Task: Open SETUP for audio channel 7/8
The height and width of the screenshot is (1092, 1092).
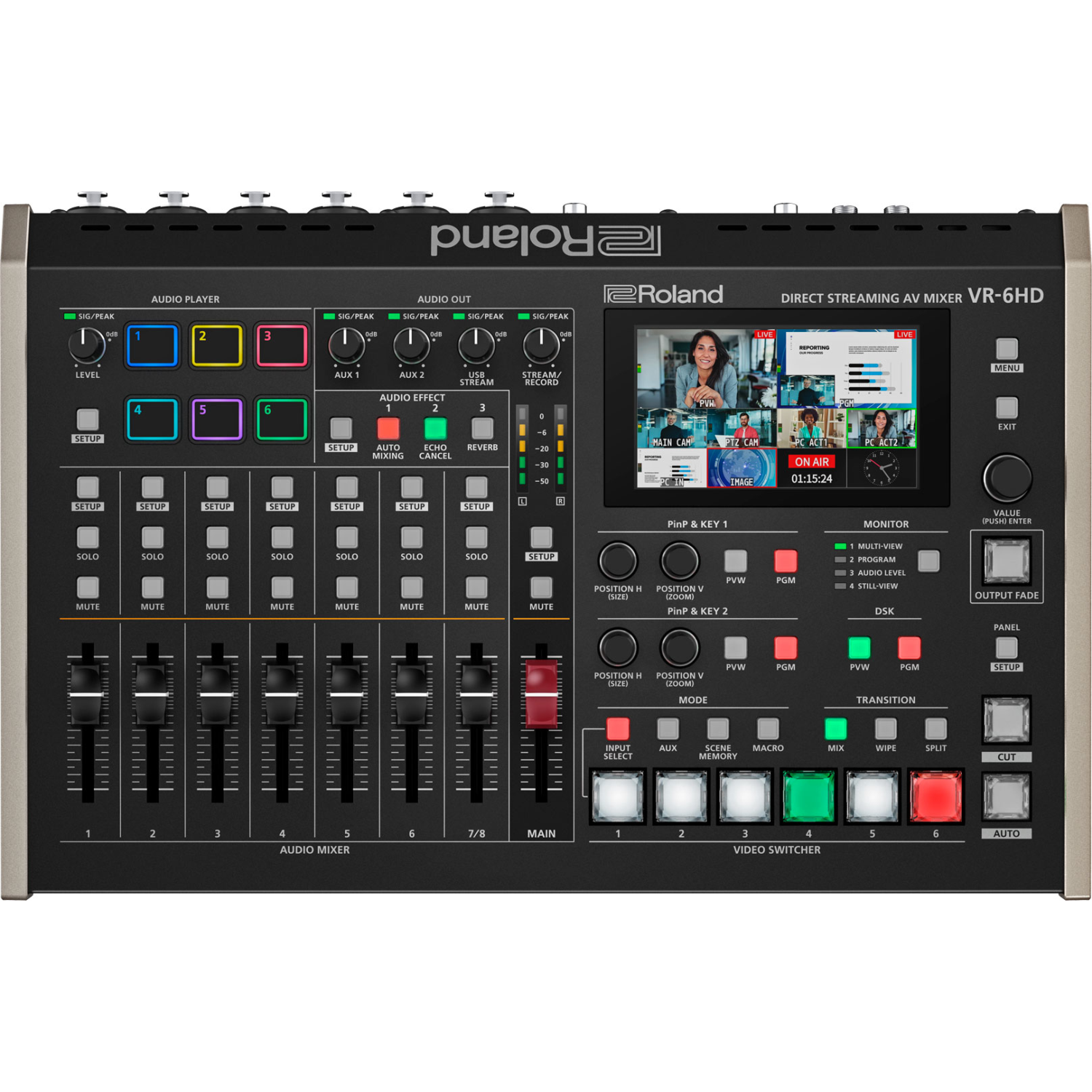Action: (476, 487)
